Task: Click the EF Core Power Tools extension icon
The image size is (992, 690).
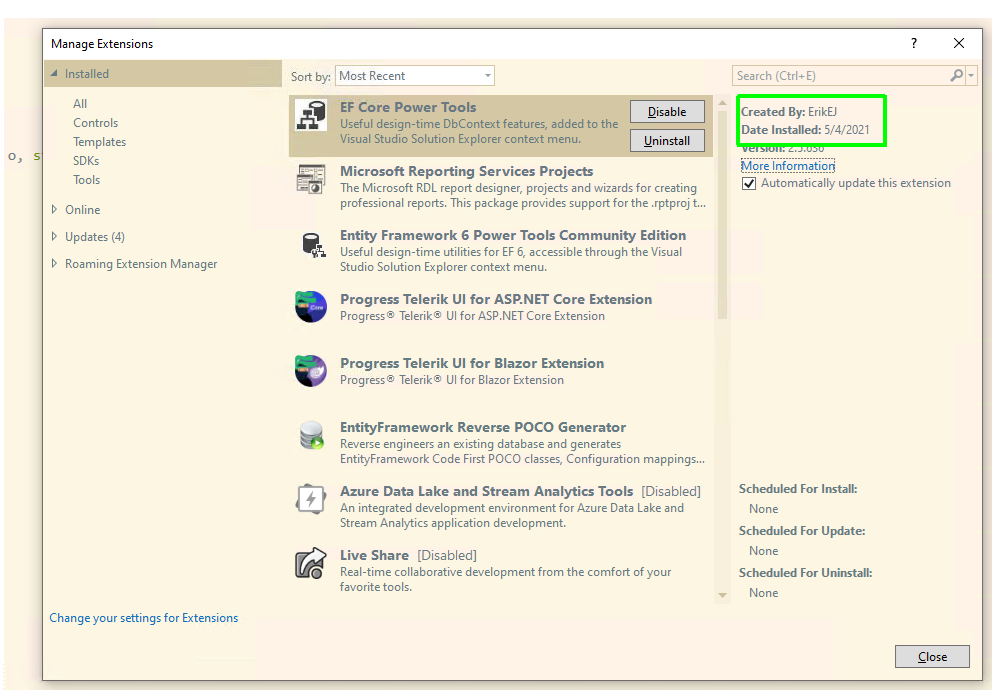Action: click(x=312, y=117)
